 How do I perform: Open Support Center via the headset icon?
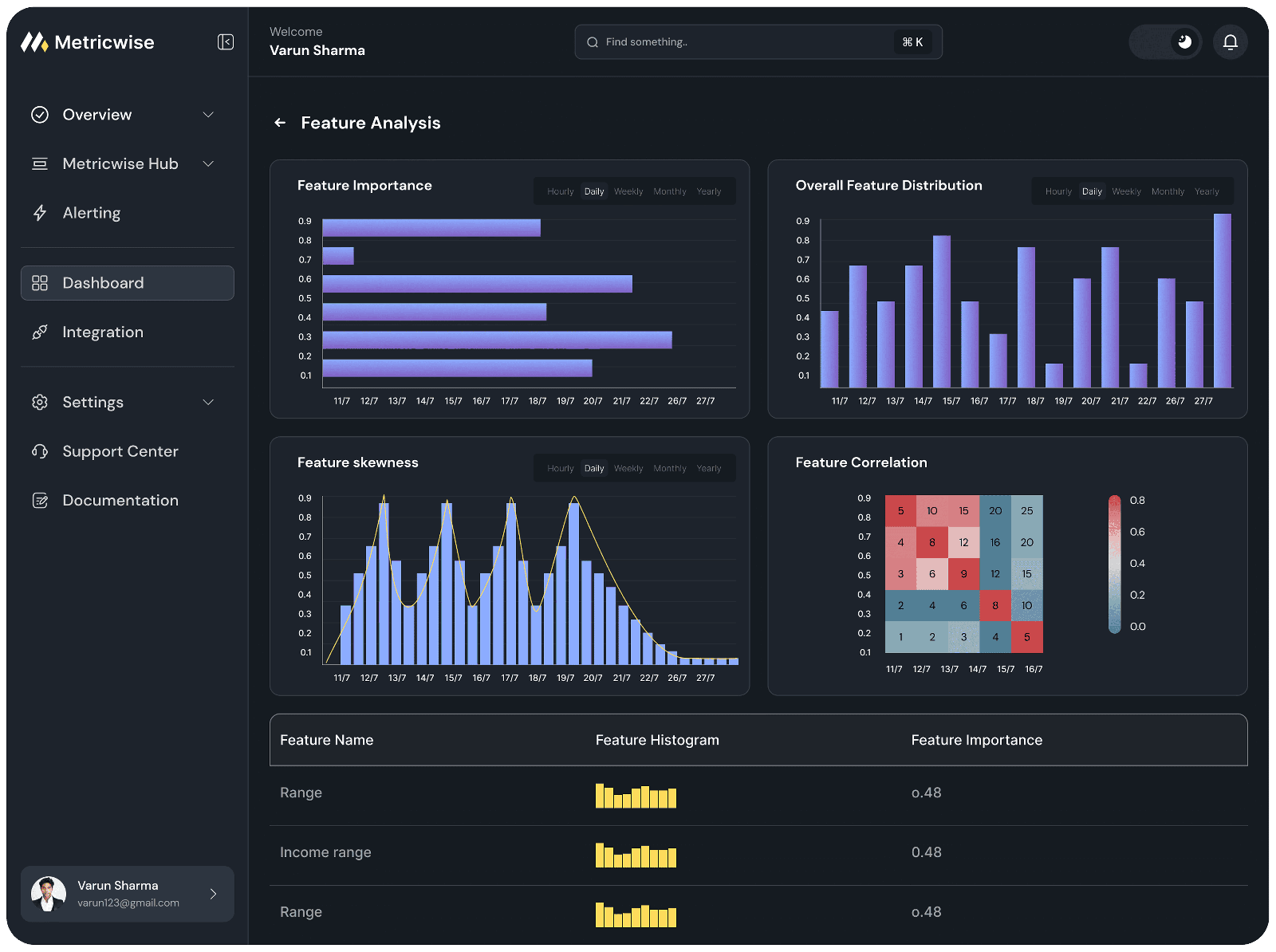[x=40, y=451]
